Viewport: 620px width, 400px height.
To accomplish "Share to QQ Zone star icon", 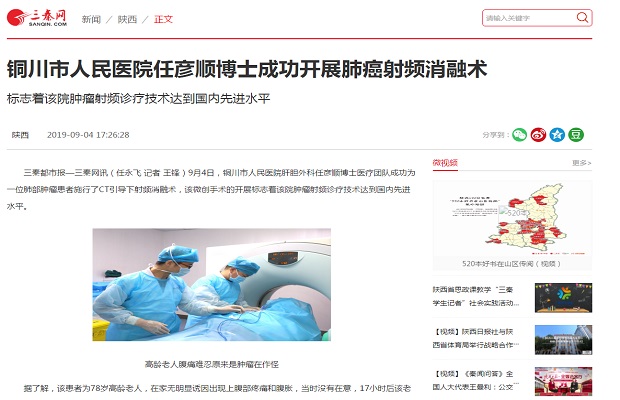I will 557,135.
